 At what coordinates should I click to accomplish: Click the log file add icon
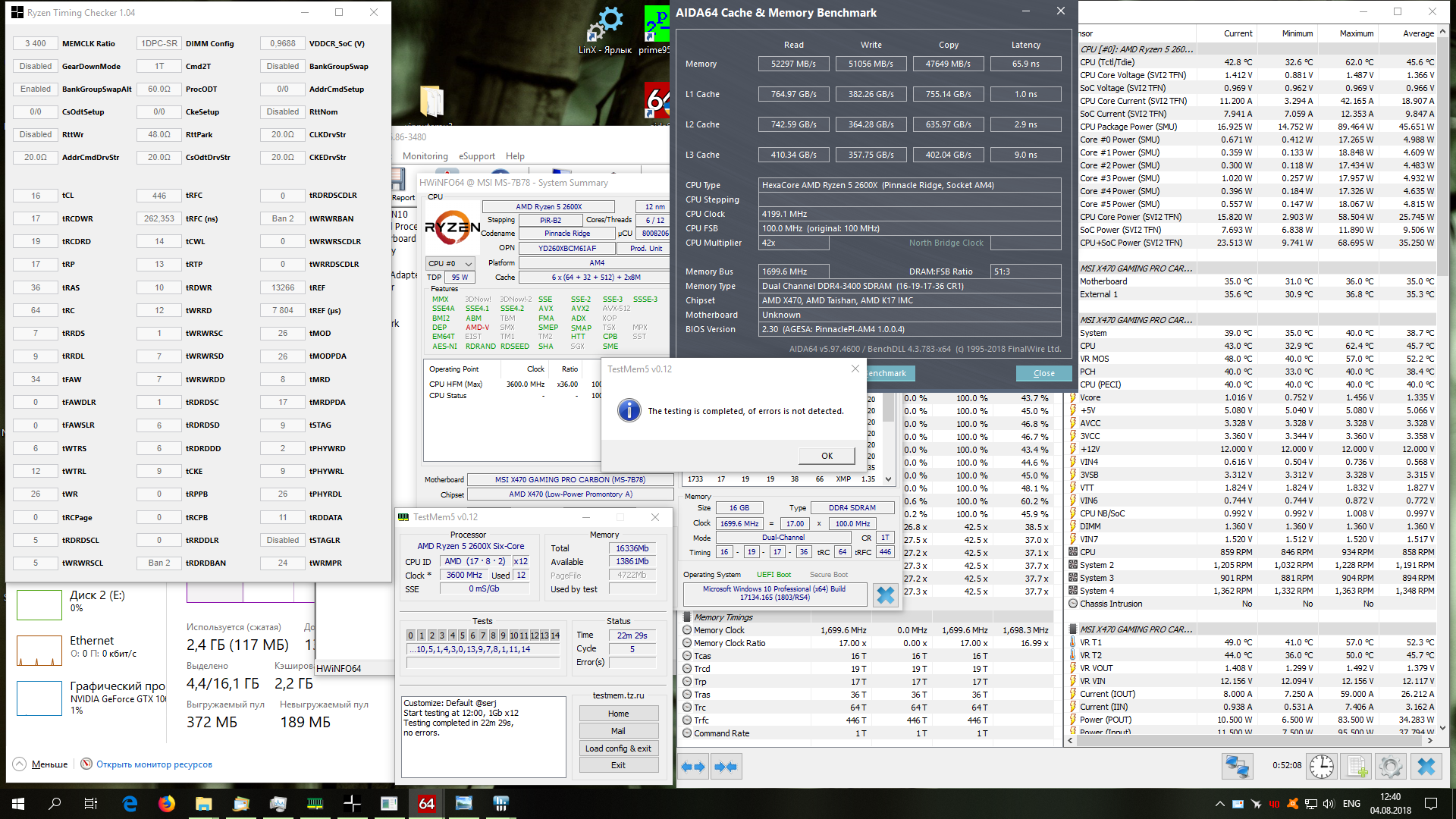(x=1357, y=767)
